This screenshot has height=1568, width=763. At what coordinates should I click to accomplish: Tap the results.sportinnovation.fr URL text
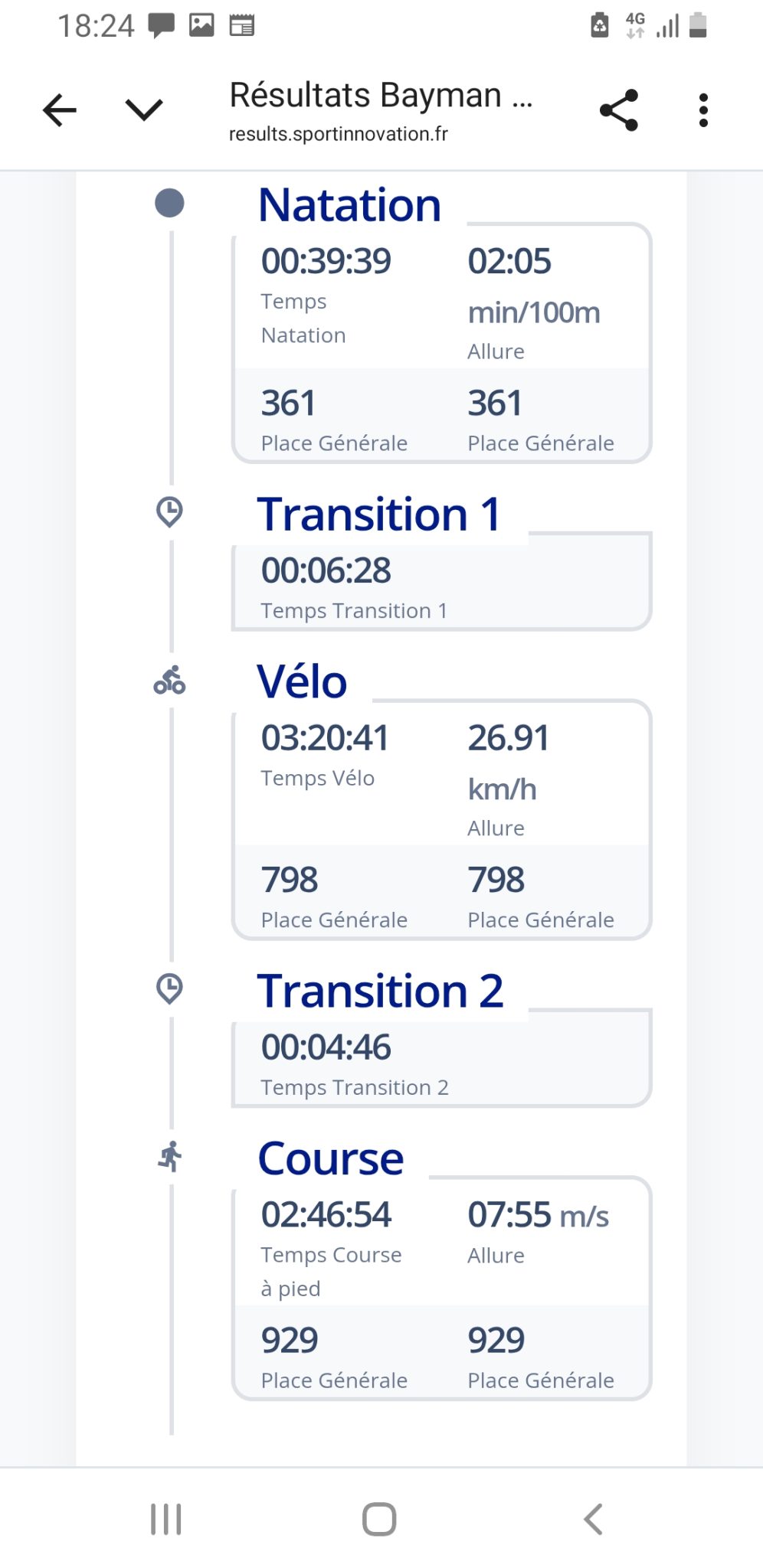(339, 134)
